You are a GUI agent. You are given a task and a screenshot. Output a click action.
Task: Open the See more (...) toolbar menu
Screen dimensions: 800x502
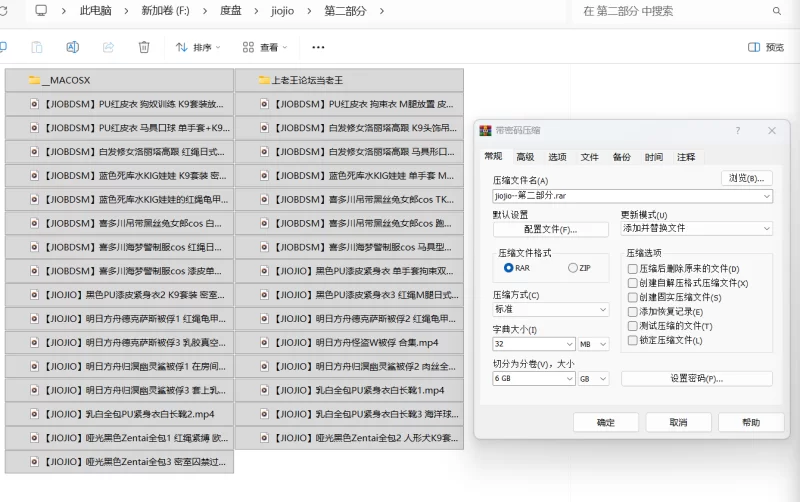318,47
